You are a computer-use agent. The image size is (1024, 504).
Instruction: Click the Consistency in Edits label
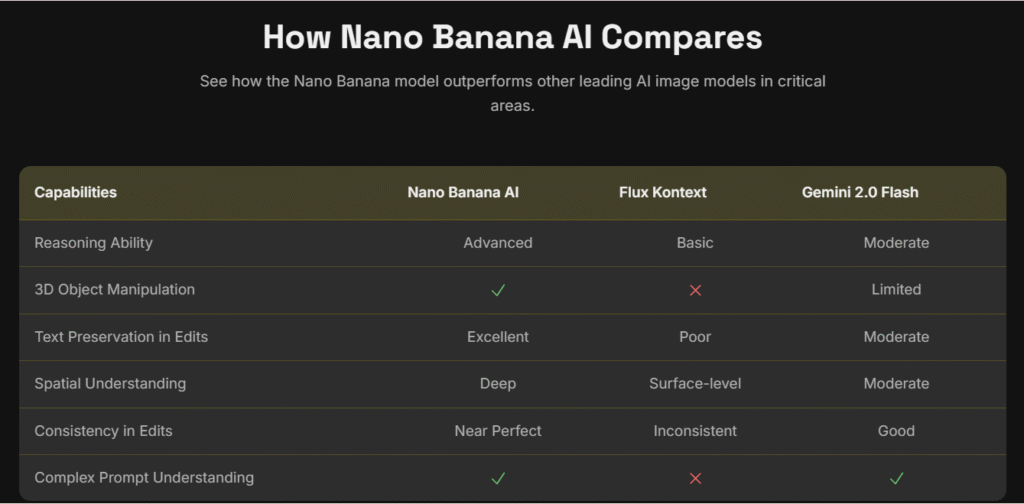coord(103,431)
